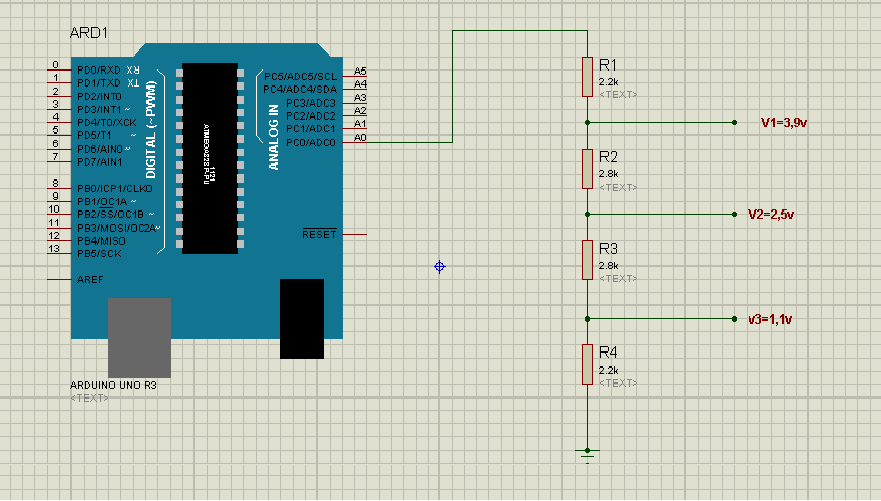881x501 pixels.
Task: Click the blue origin marker crosshair
Action: 439,267
